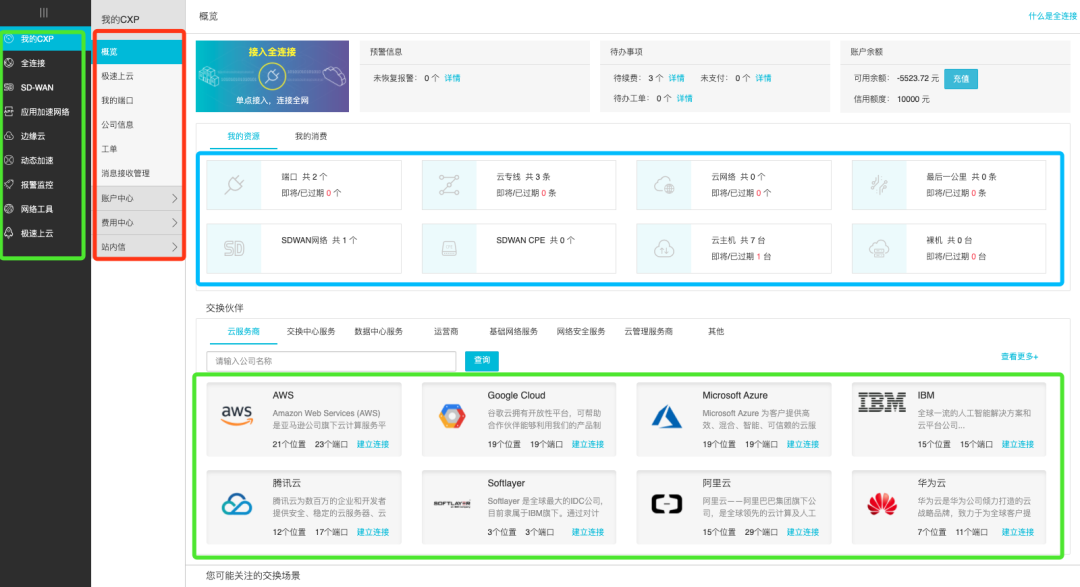Click 建立连接 link for Google Cloud

[x=588, y=444]
